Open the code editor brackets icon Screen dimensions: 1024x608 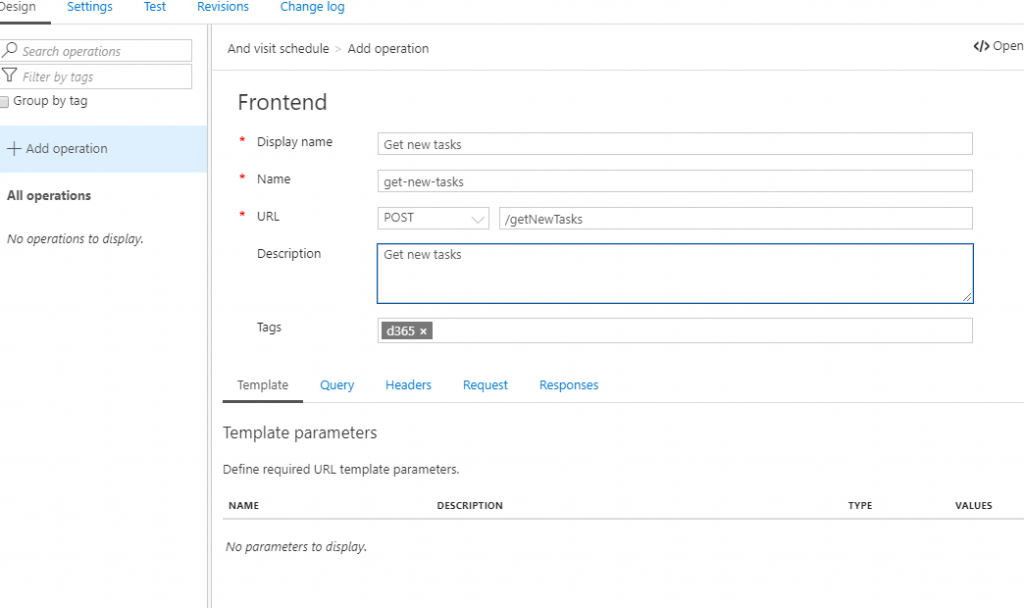point(981,46)
